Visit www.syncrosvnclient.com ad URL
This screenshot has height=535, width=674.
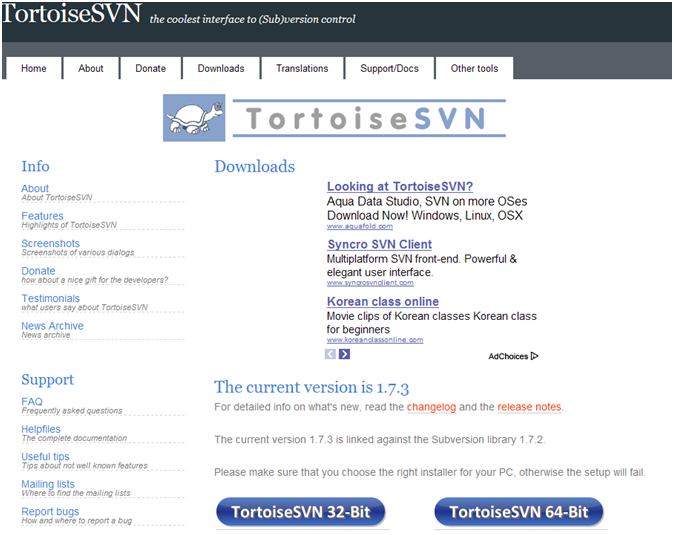coord(370,283)
